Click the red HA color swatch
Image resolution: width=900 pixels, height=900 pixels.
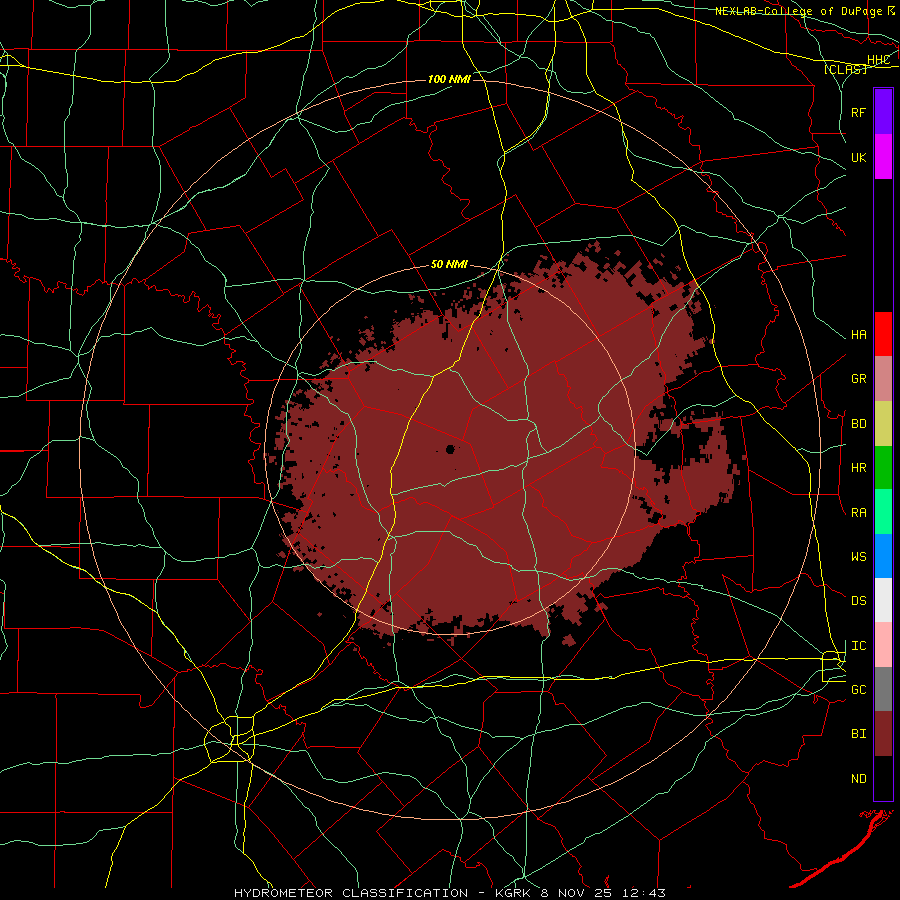883,334
